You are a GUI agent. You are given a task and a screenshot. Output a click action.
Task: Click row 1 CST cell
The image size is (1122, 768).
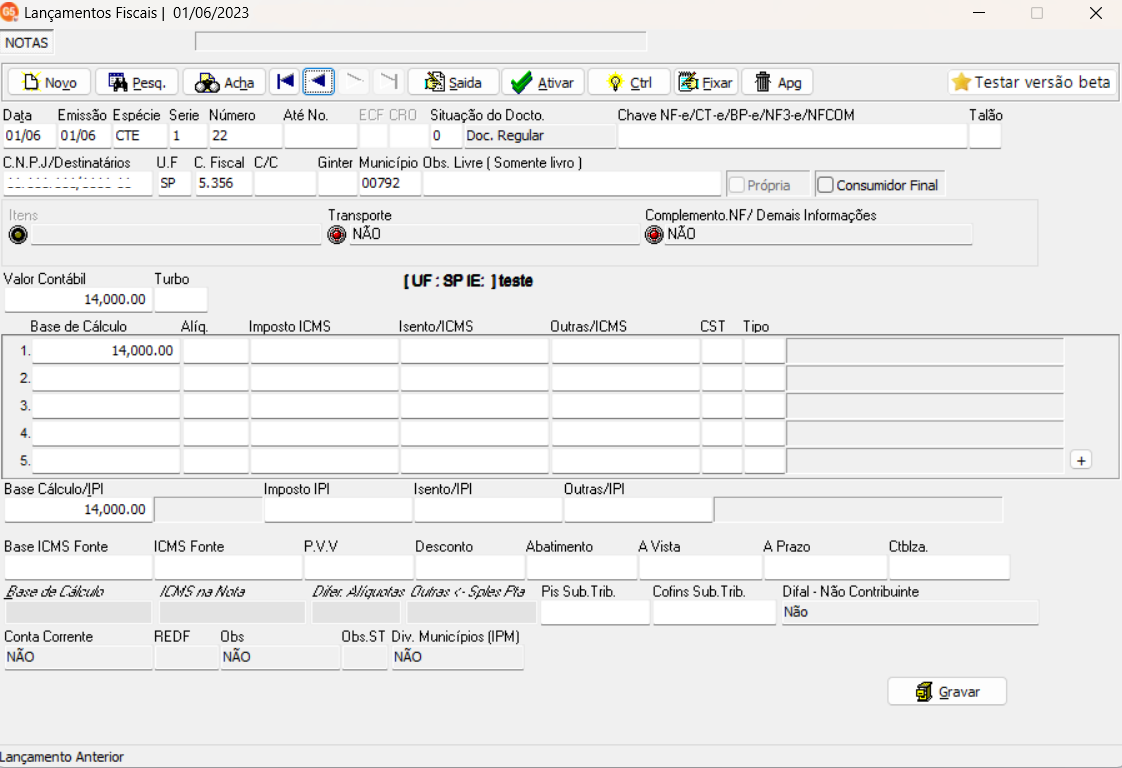click(721, 351)
